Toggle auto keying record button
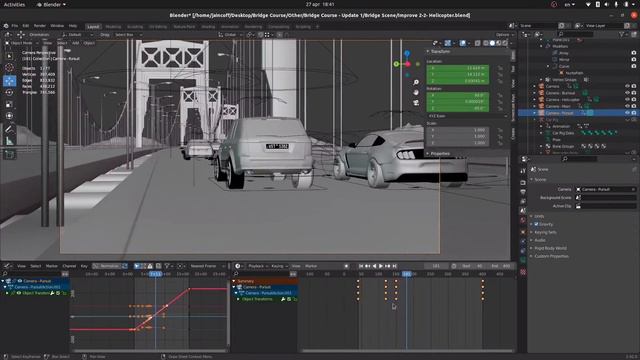 [346, 266]
